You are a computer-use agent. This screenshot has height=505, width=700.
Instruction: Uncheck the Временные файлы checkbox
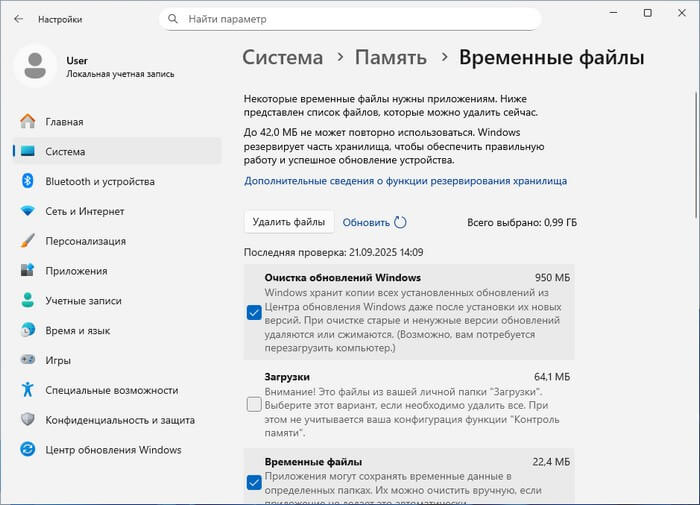[x=254, y=482]
